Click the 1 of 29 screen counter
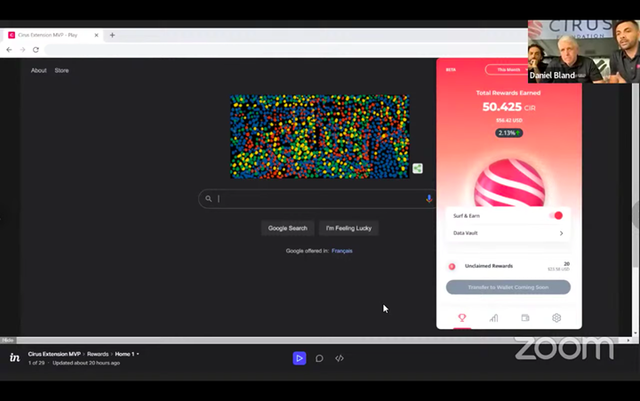Viewport: 640px width, 401px height. point(36,363)
